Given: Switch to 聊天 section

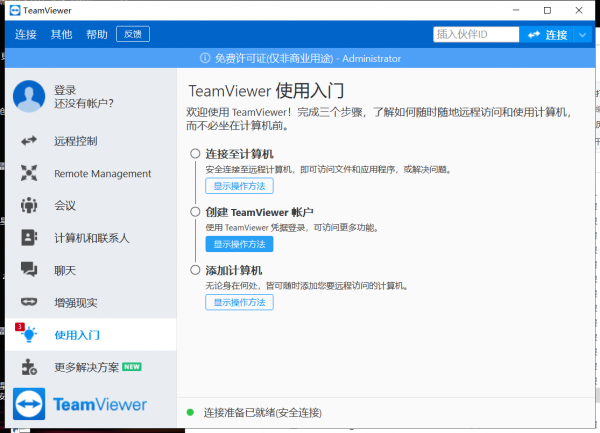Looking at the screenshot, I should (x=91, y=270).
